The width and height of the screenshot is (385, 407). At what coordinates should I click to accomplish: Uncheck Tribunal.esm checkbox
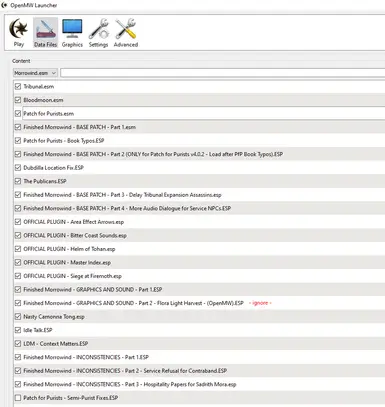pos(18,86)
